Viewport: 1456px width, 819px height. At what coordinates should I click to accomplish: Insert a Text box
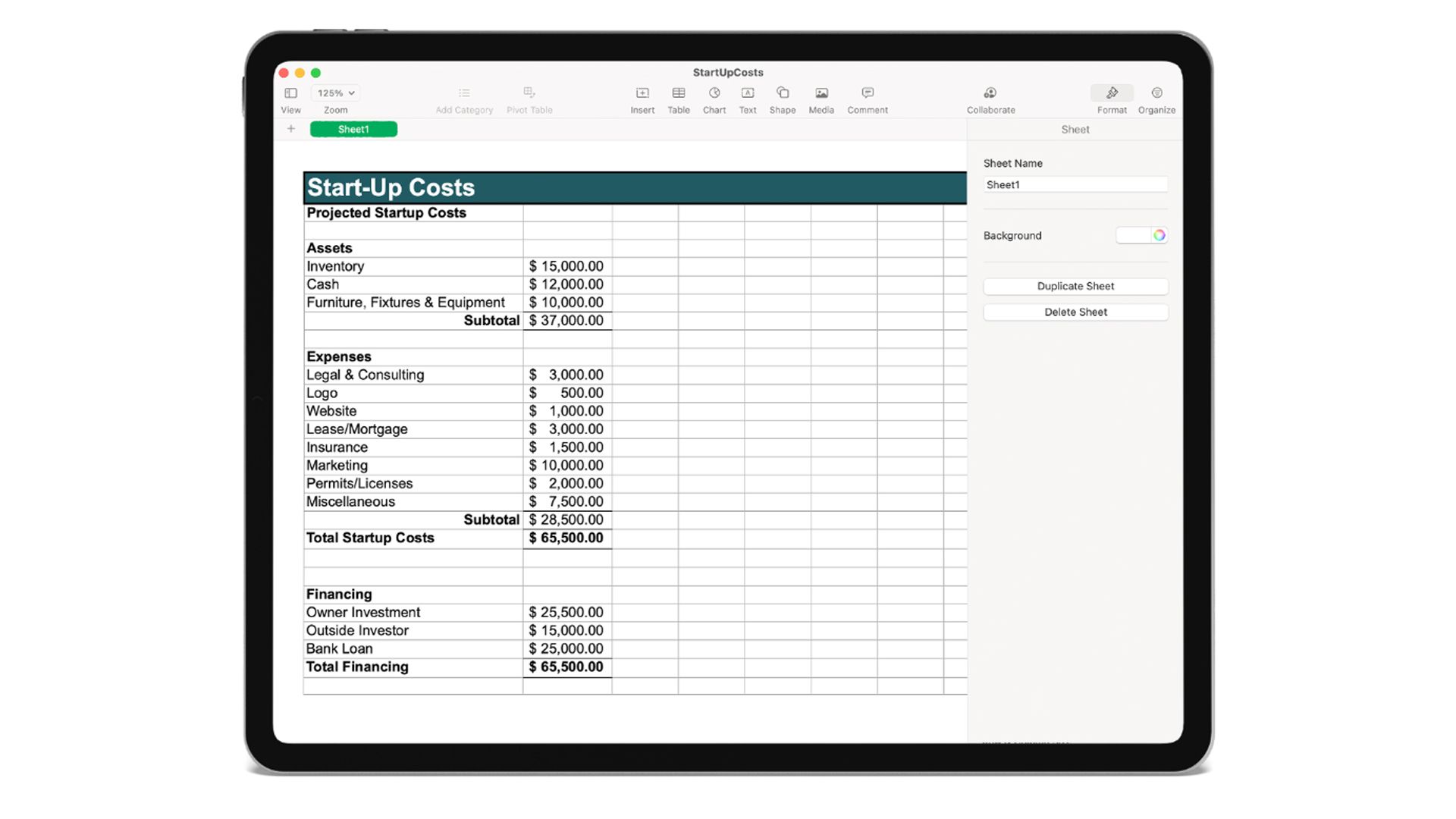748,93
